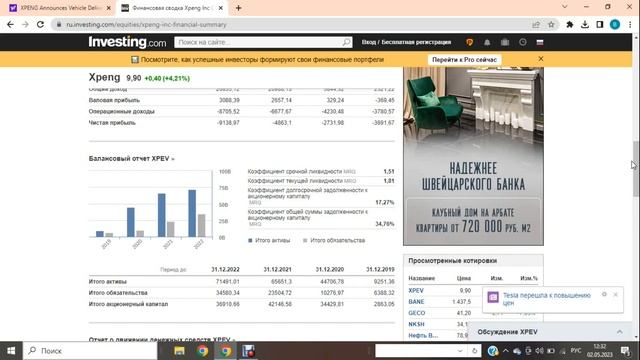640x360 pixels.
Task: Open a new browser tab
Action: (238, 8)
